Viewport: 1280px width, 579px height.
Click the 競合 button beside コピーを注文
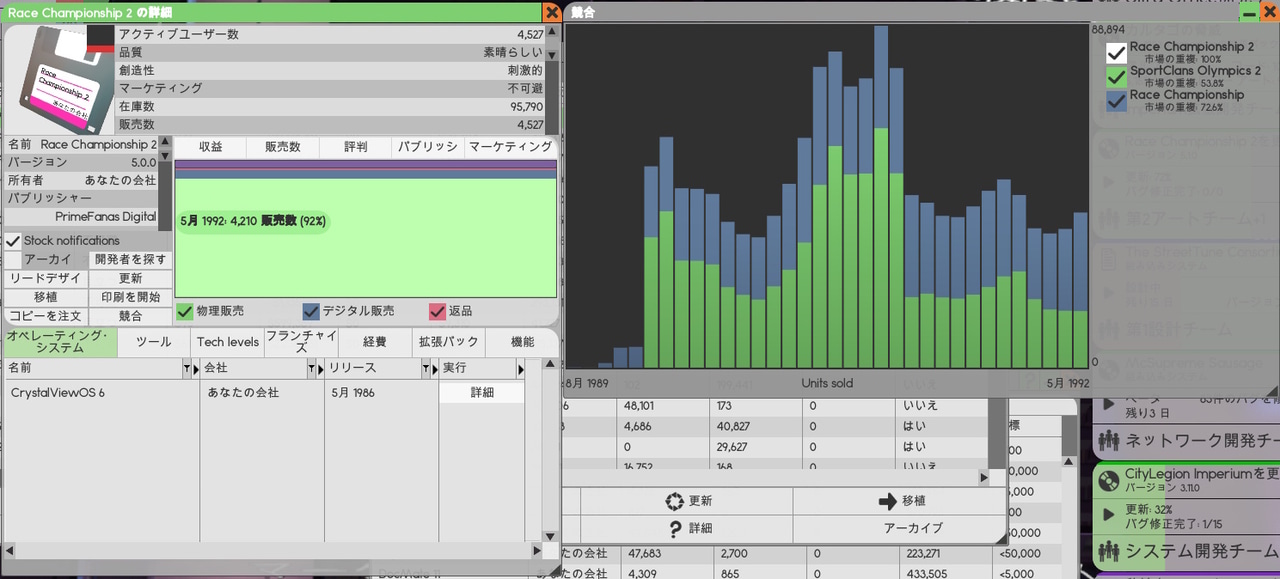point(130,317)
